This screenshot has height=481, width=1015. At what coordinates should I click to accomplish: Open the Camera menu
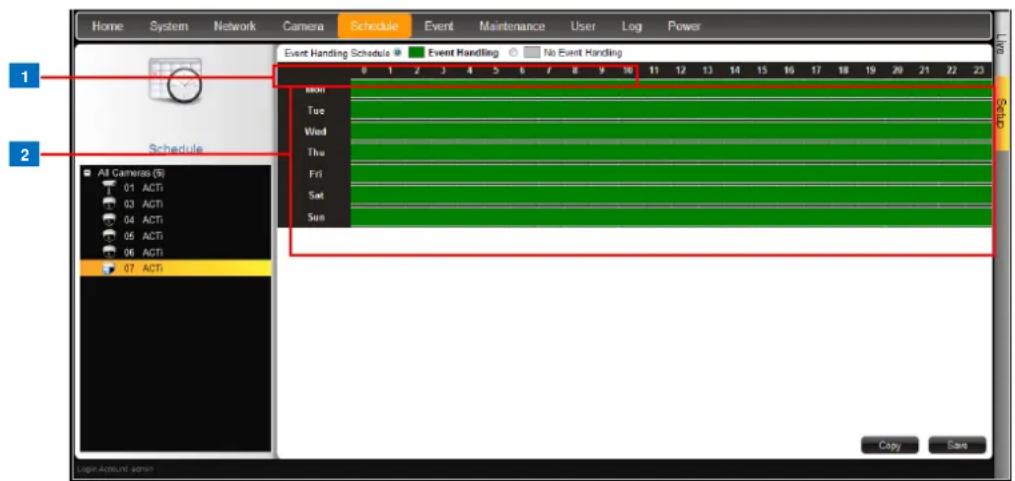click(303, 27)
